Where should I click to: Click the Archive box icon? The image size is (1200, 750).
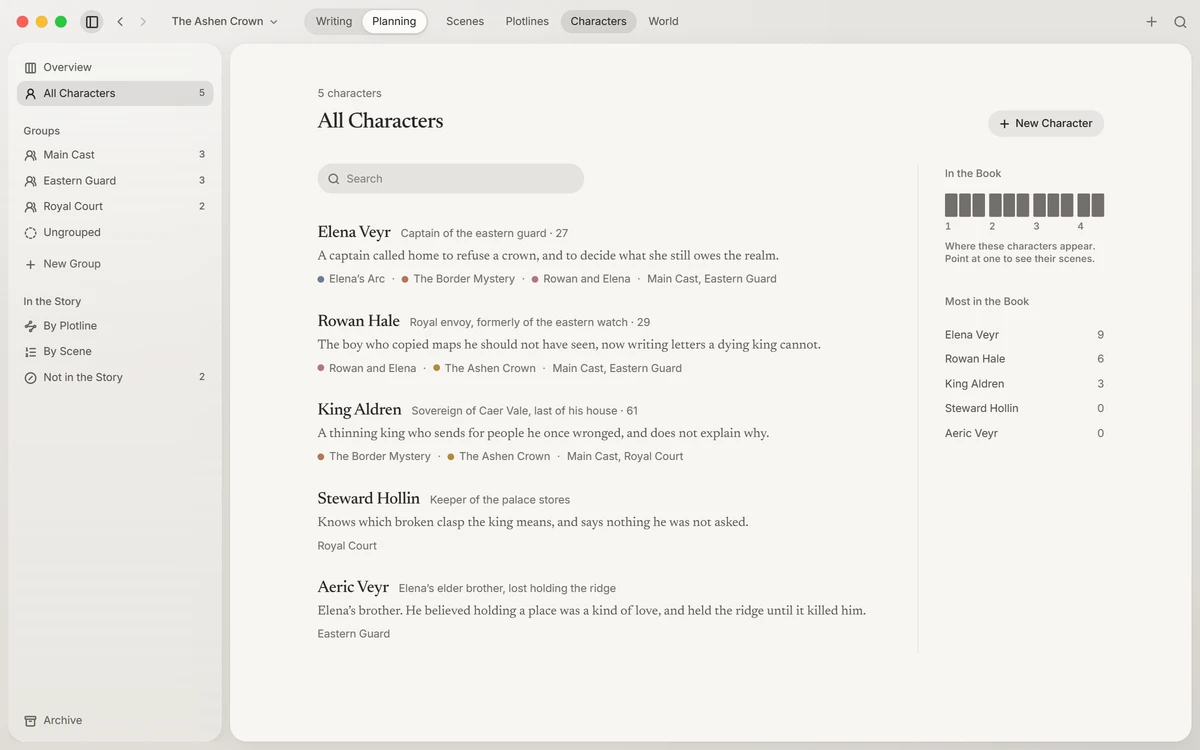30,720
